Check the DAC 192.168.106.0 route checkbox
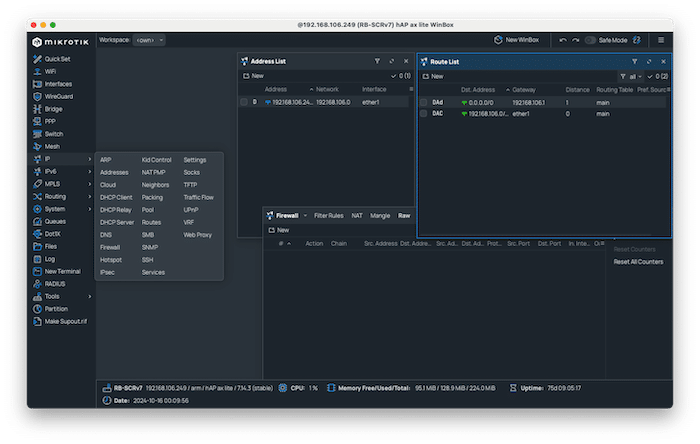Image resolution: width=700 pixels, height=444 pixels. pyautogui.click(x=423, y=114)
